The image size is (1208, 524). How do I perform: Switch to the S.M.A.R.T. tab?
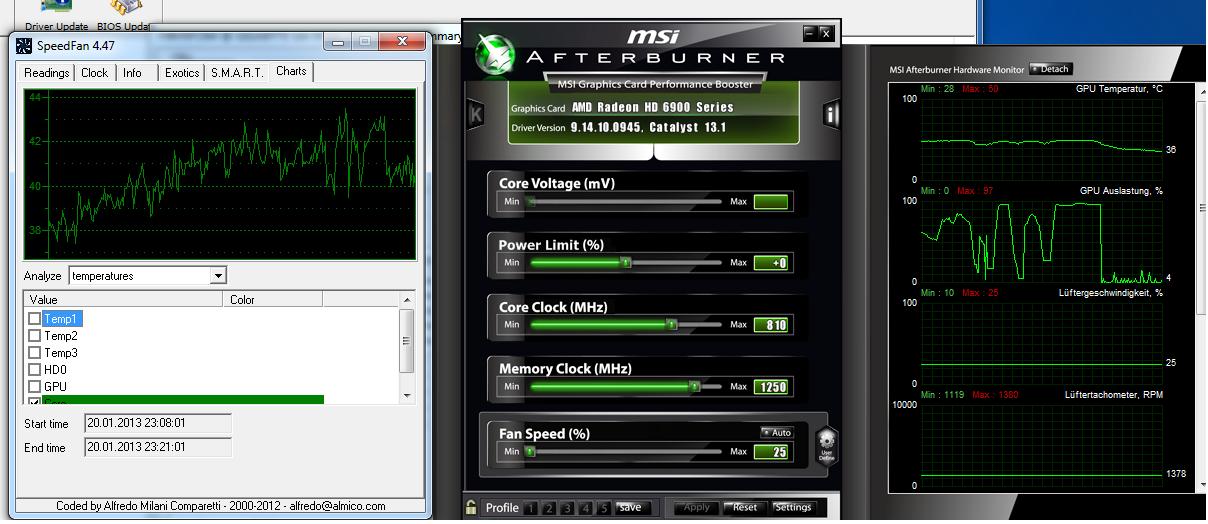pyautogui.click(x=237, y=73)
